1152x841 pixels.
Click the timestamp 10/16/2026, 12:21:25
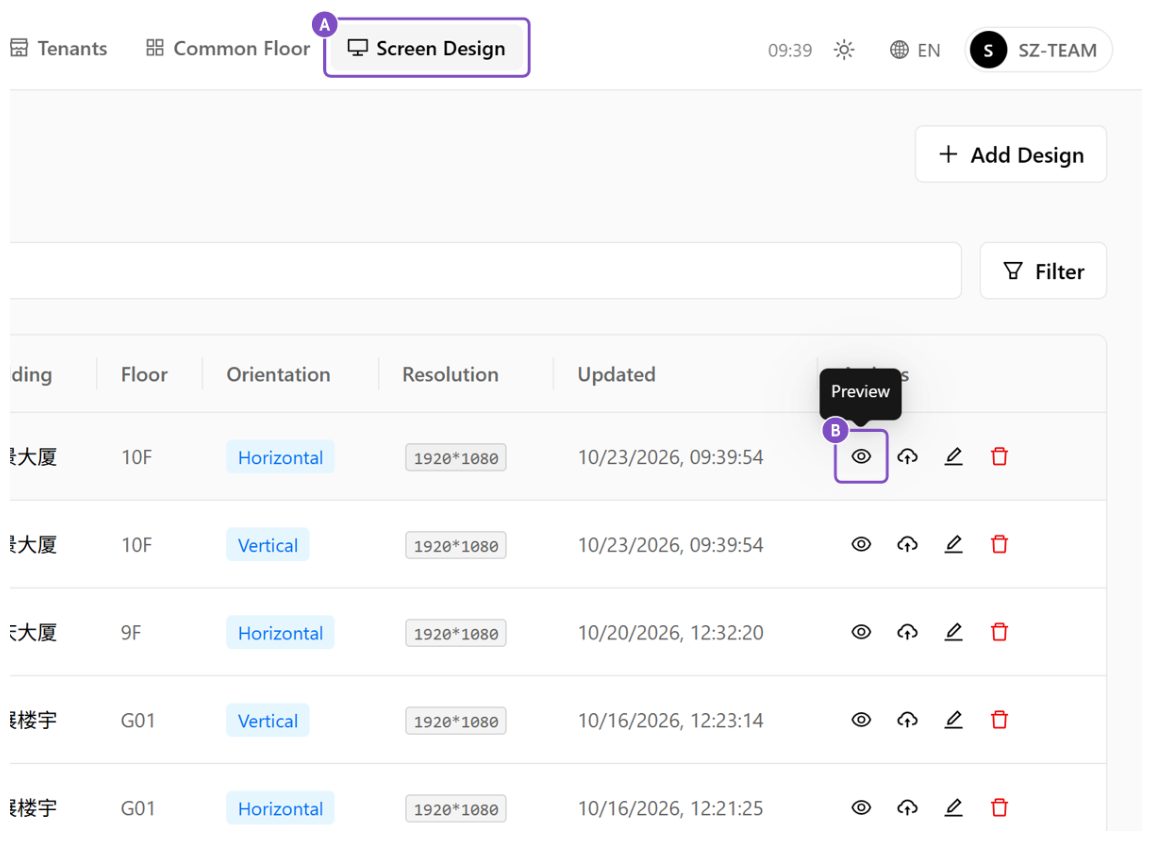[671, 809]
